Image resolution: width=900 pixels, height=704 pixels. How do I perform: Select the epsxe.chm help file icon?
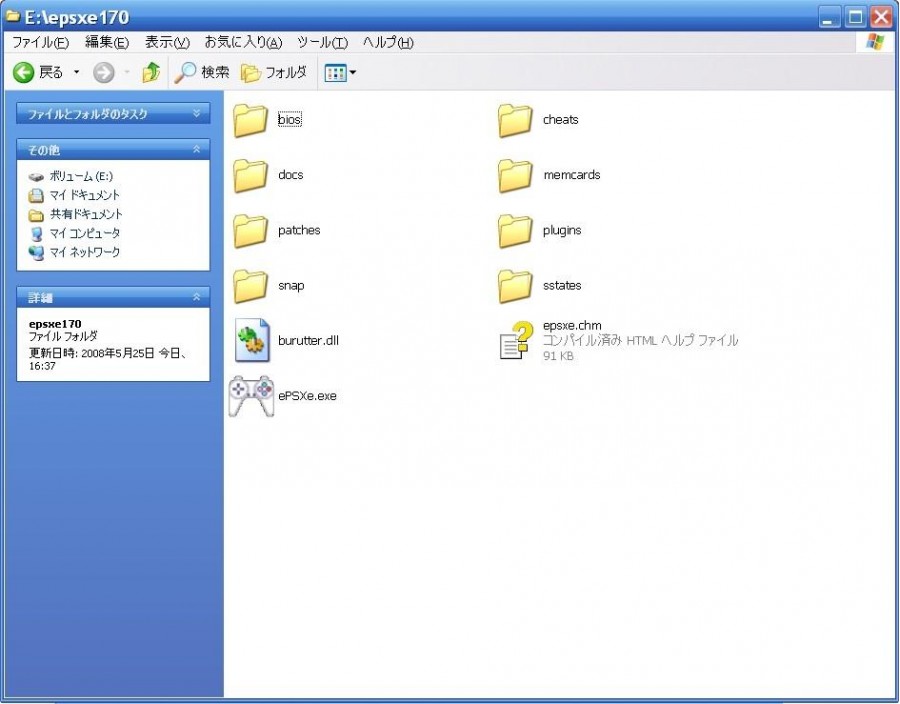click(515, 340)
